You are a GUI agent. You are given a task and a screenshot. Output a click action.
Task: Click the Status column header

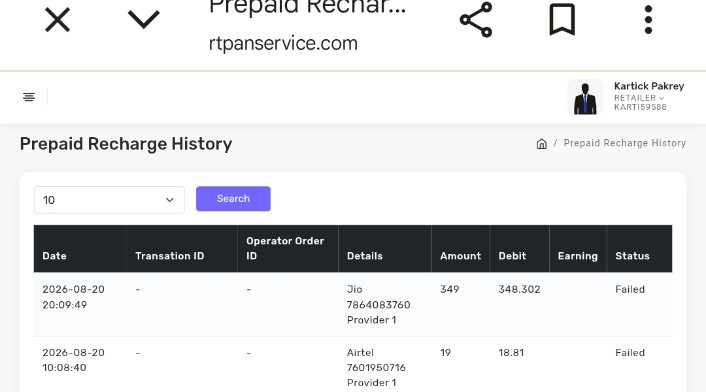click(x=632, y=256)
